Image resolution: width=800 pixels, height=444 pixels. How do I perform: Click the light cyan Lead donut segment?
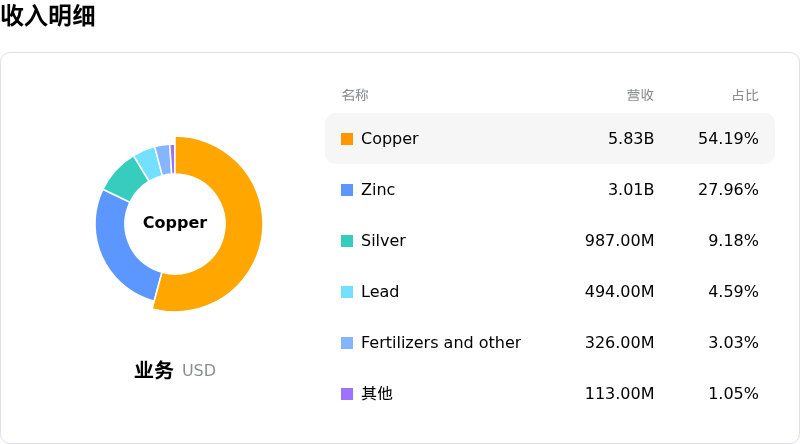(148, 163)
